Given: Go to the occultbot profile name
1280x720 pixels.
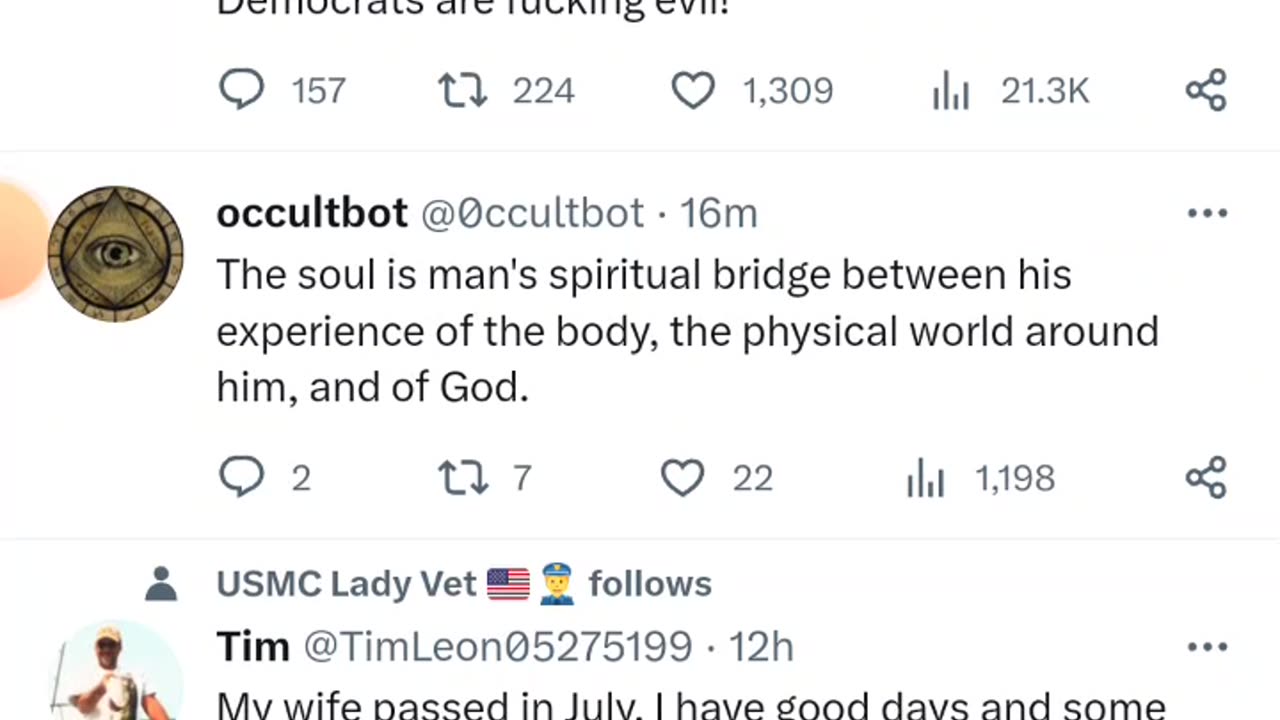Looking at the screenshot, I should (x=312, y=213).
